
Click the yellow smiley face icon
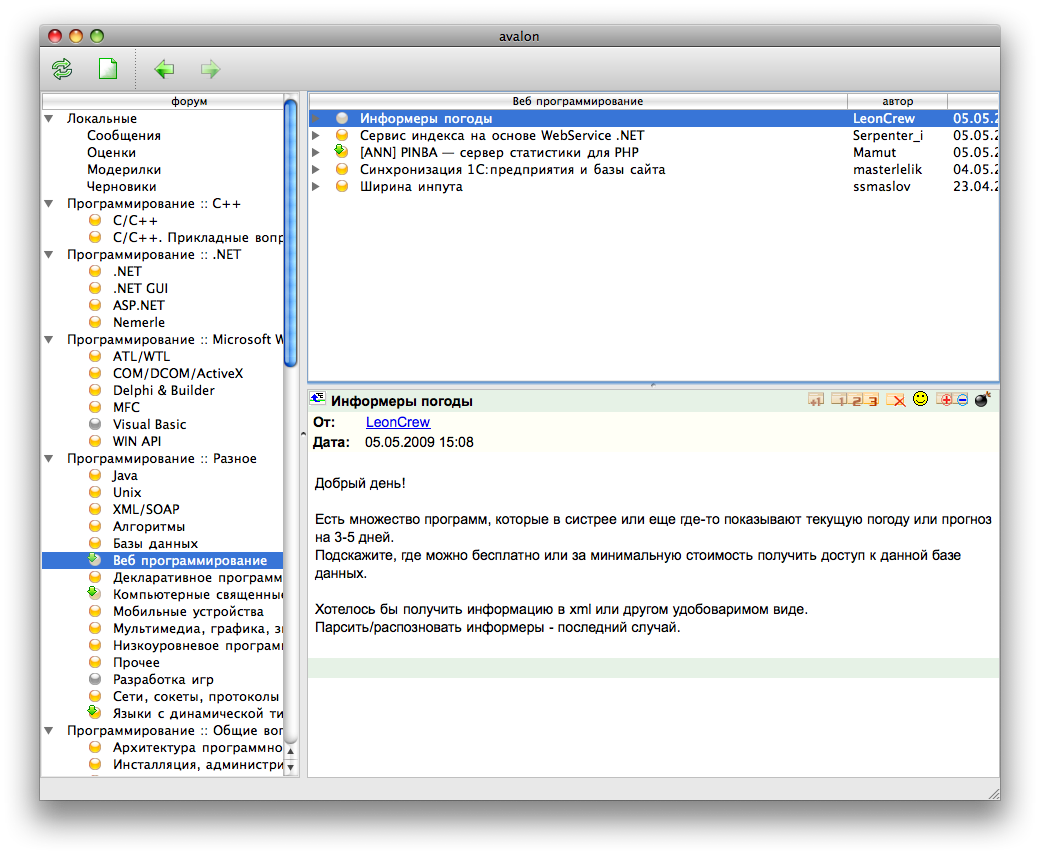point(920,399)
